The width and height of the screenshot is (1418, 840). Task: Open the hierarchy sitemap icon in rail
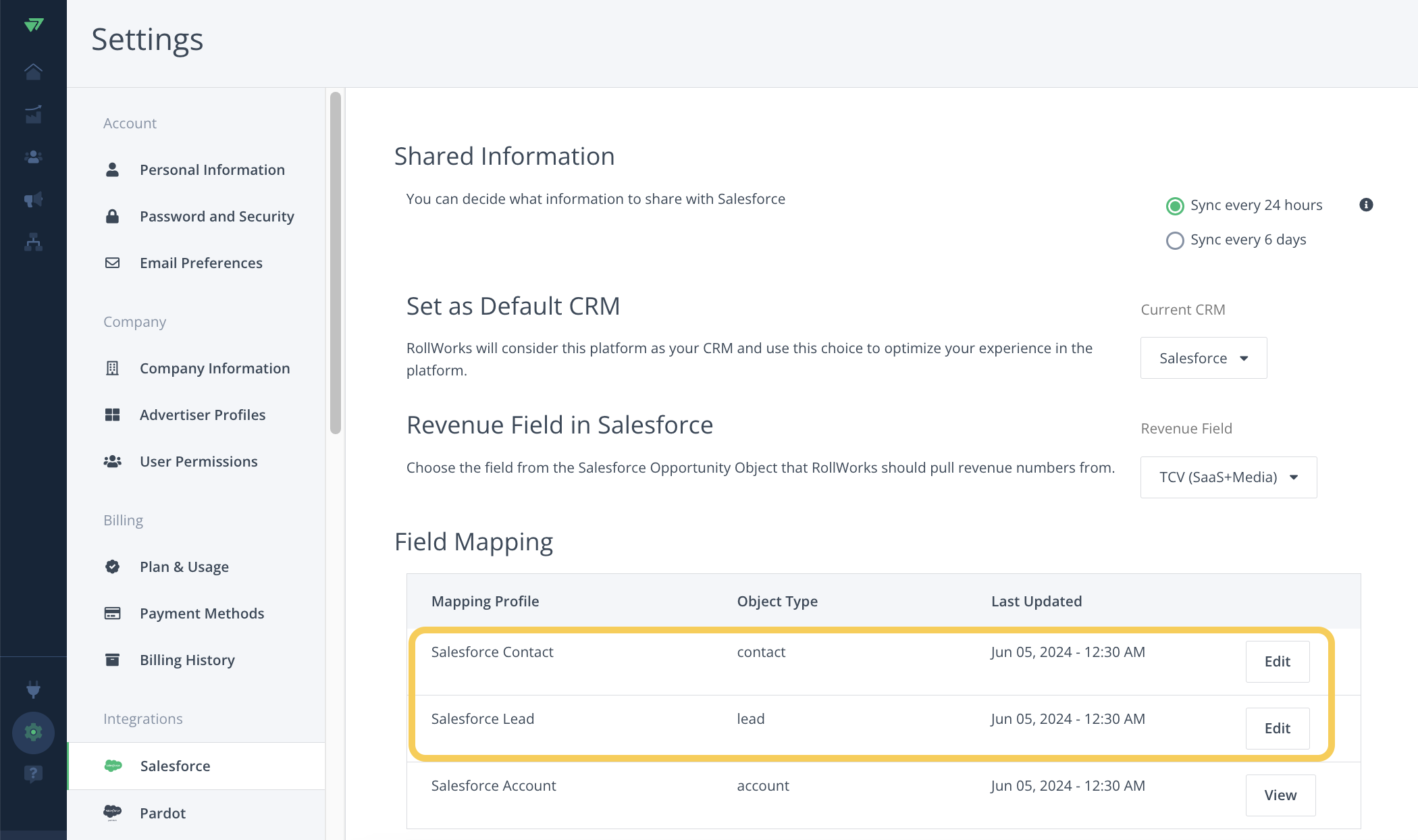(x=33, y=242)
